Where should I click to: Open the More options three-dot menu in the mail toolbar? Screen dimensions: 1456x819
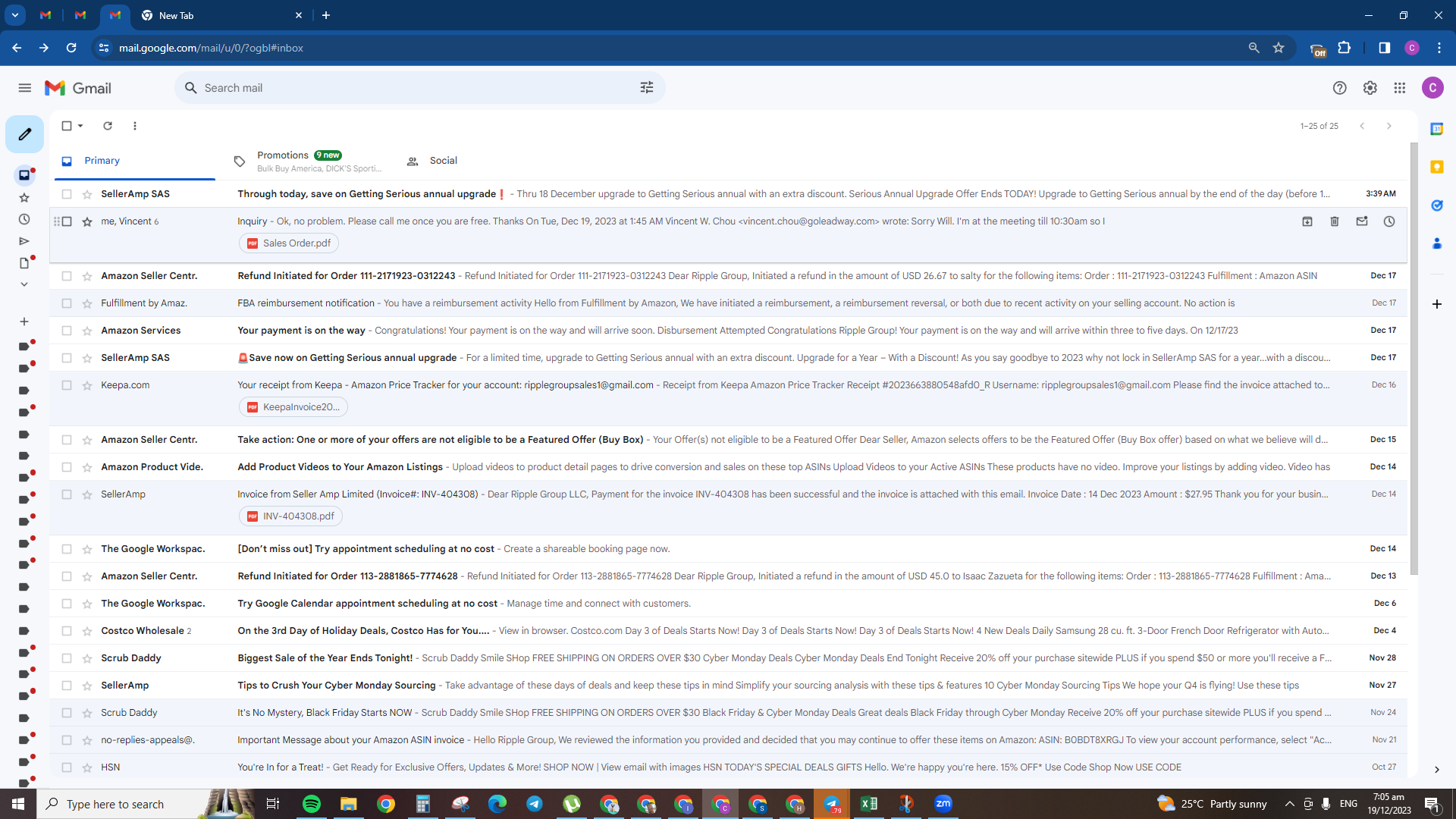point(135,126)
